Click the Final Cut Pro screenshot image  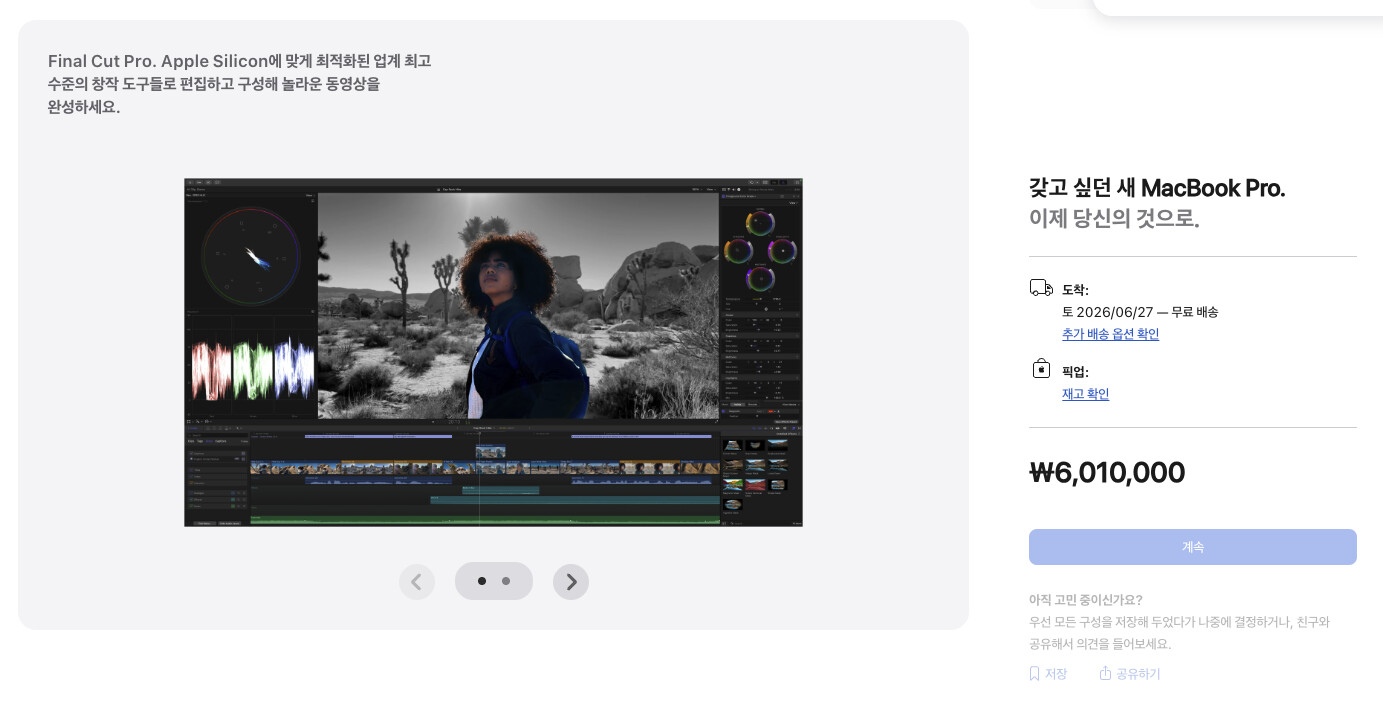tap(493, 352)
